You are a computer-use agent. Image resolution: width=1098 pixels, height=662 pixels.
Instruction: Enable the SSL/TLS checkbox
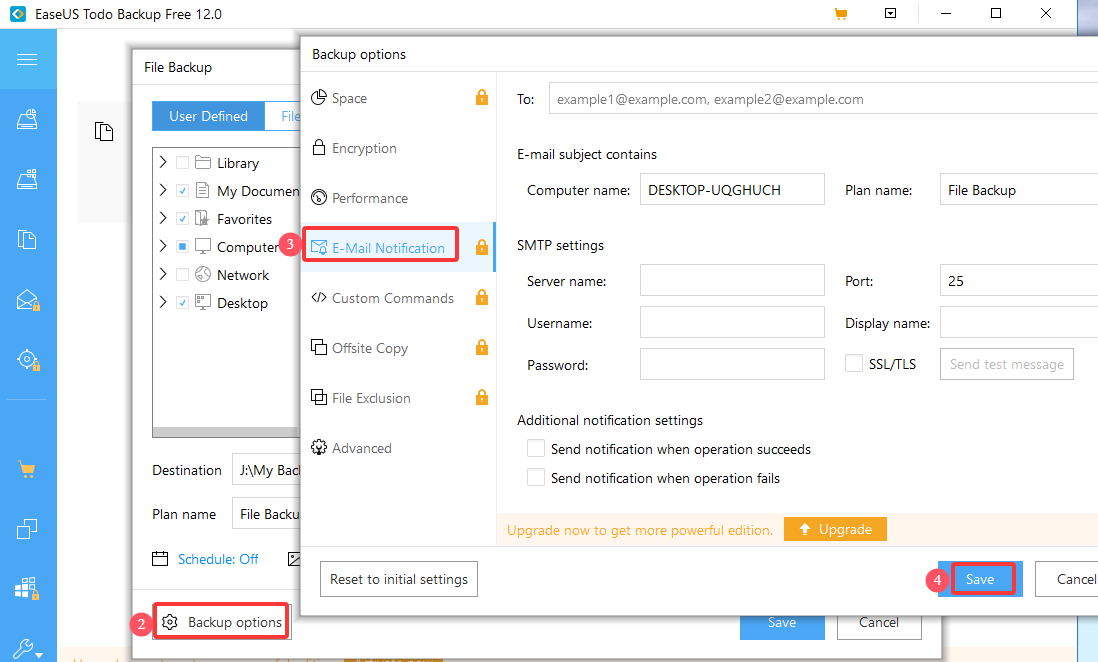[854, 364]
